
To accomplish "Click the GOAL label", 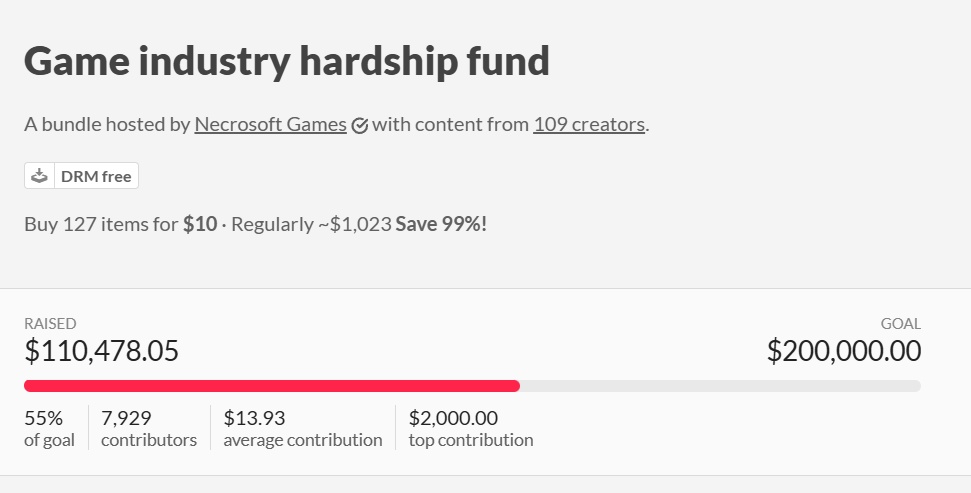I will point(901,324).
